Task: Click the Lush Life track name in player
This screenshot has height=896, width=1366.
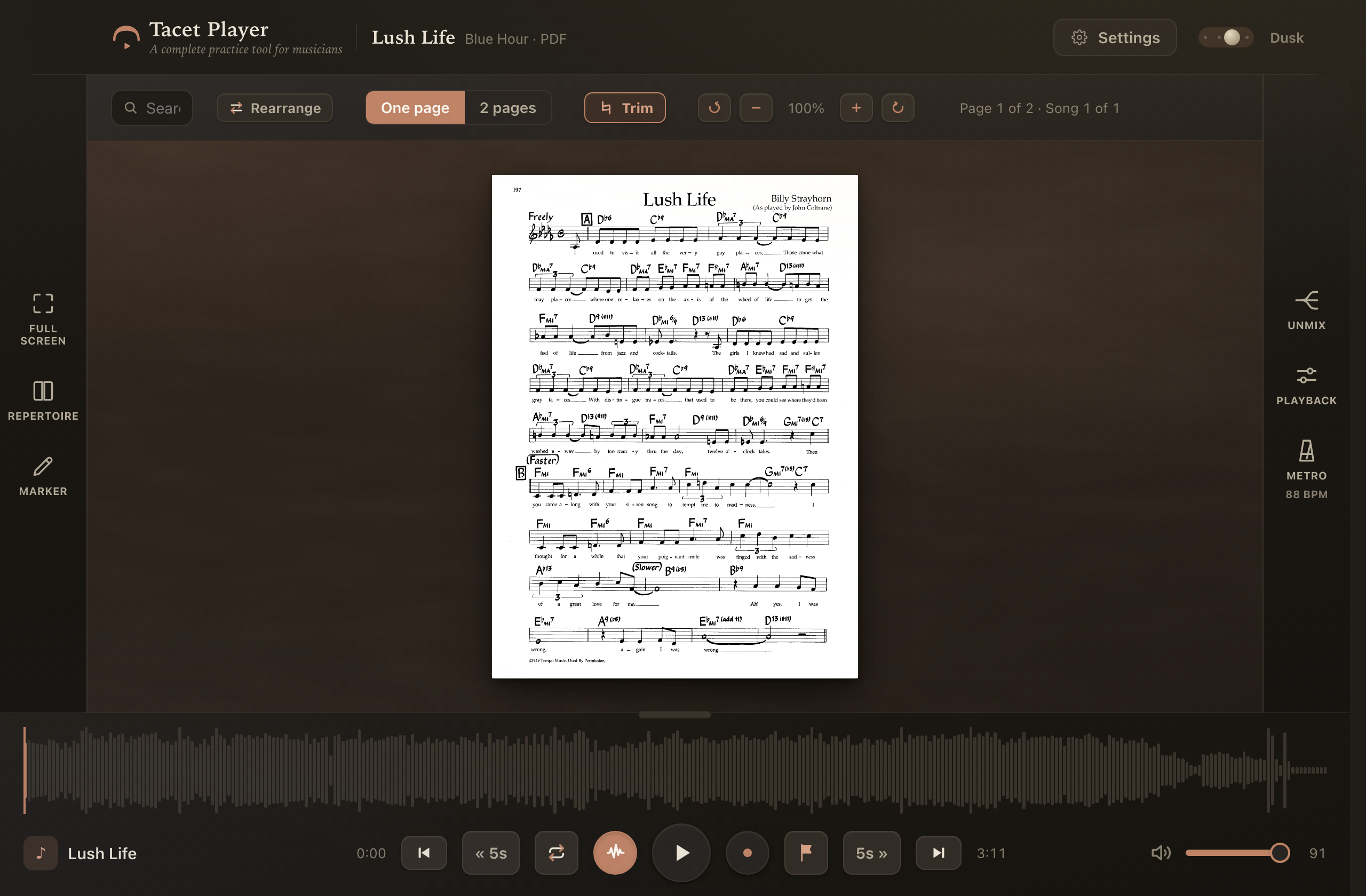Action: (102, 853)
